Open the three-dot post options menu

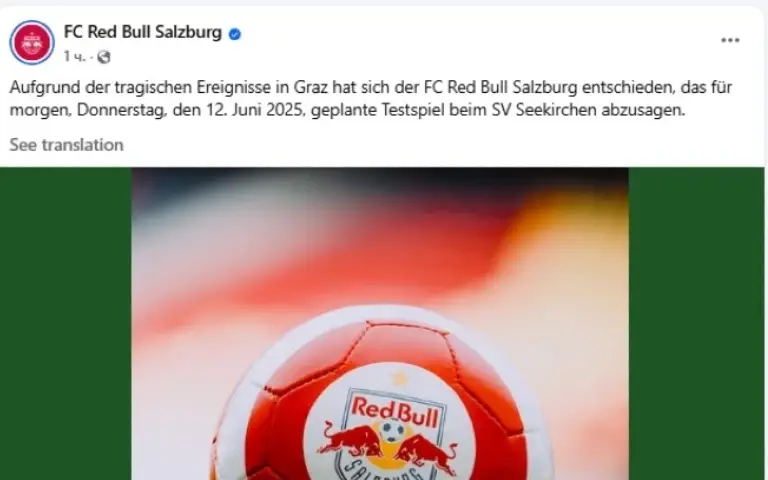pyautogui.click(x=730, y=40)
